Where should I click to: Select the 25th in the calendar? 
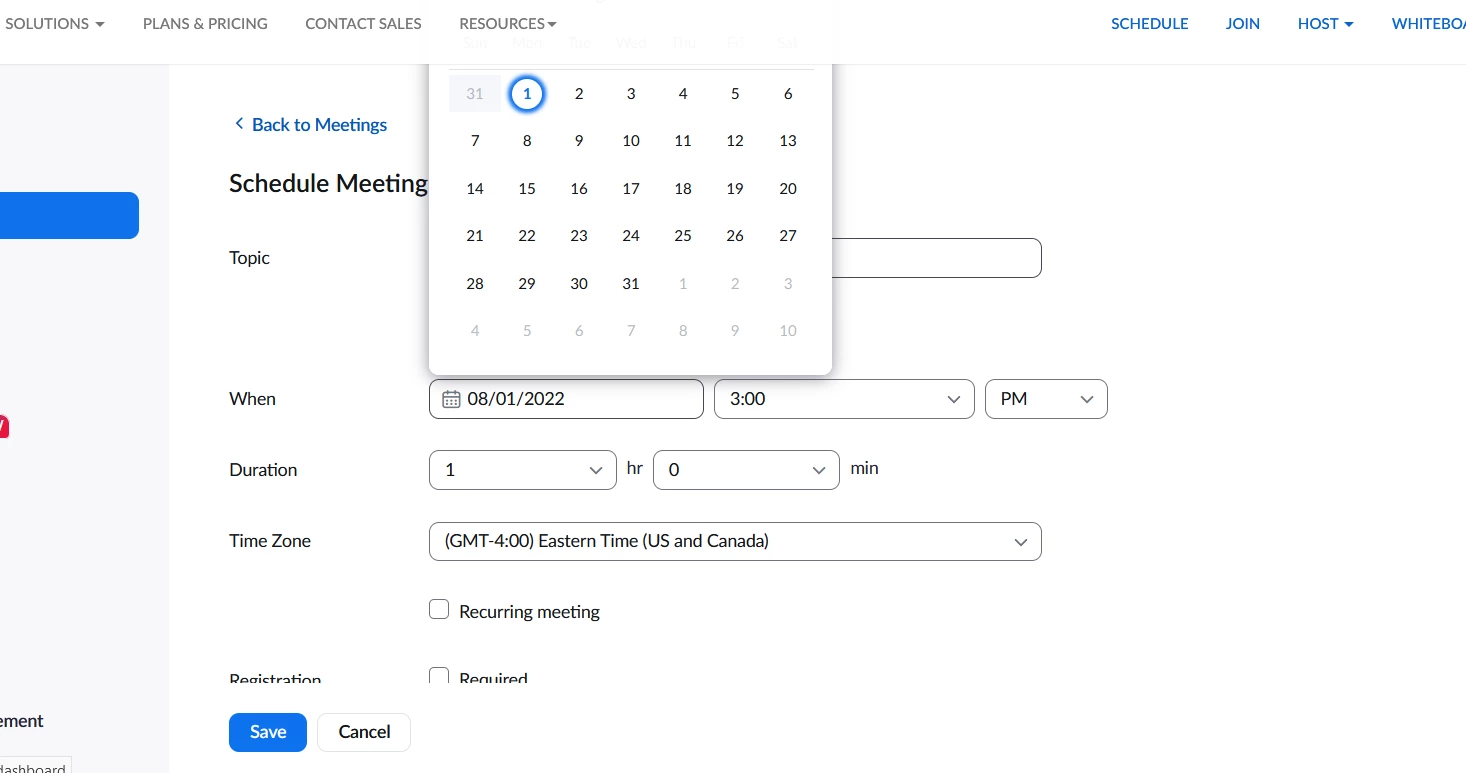coord(683,236)
